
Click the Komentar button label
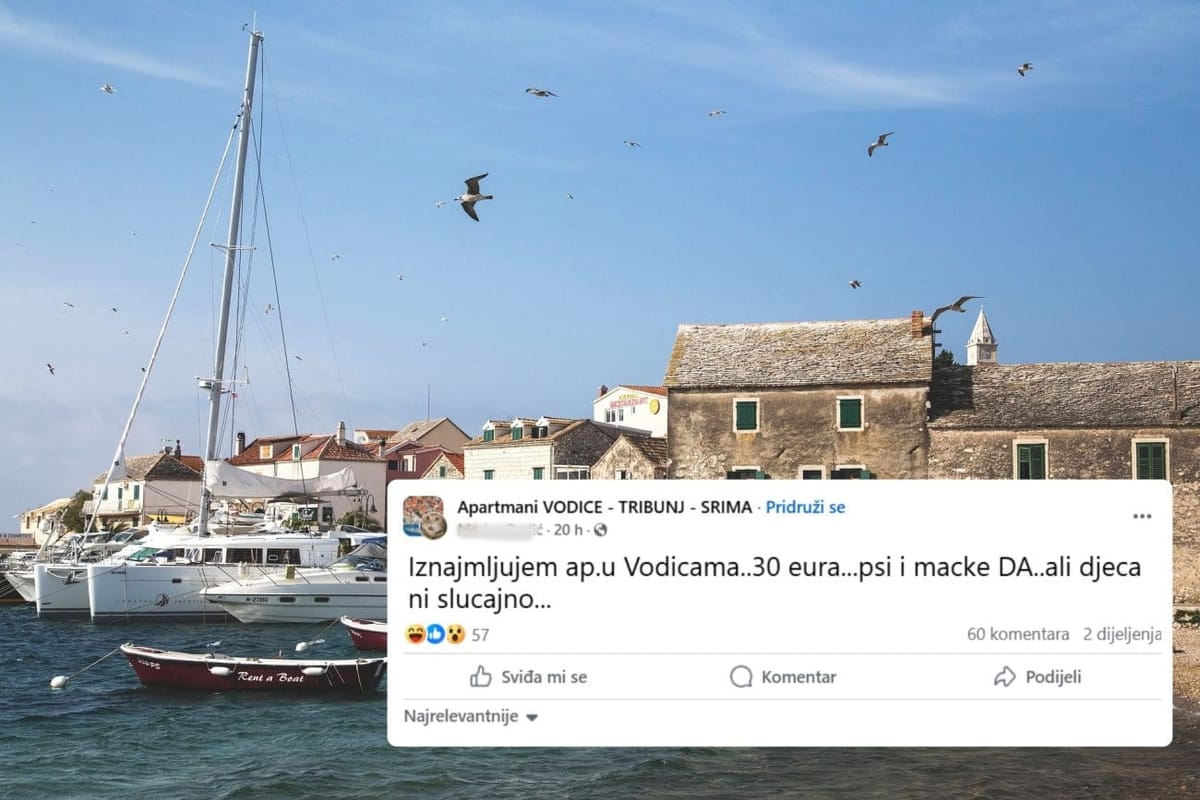tap(799, 677)
